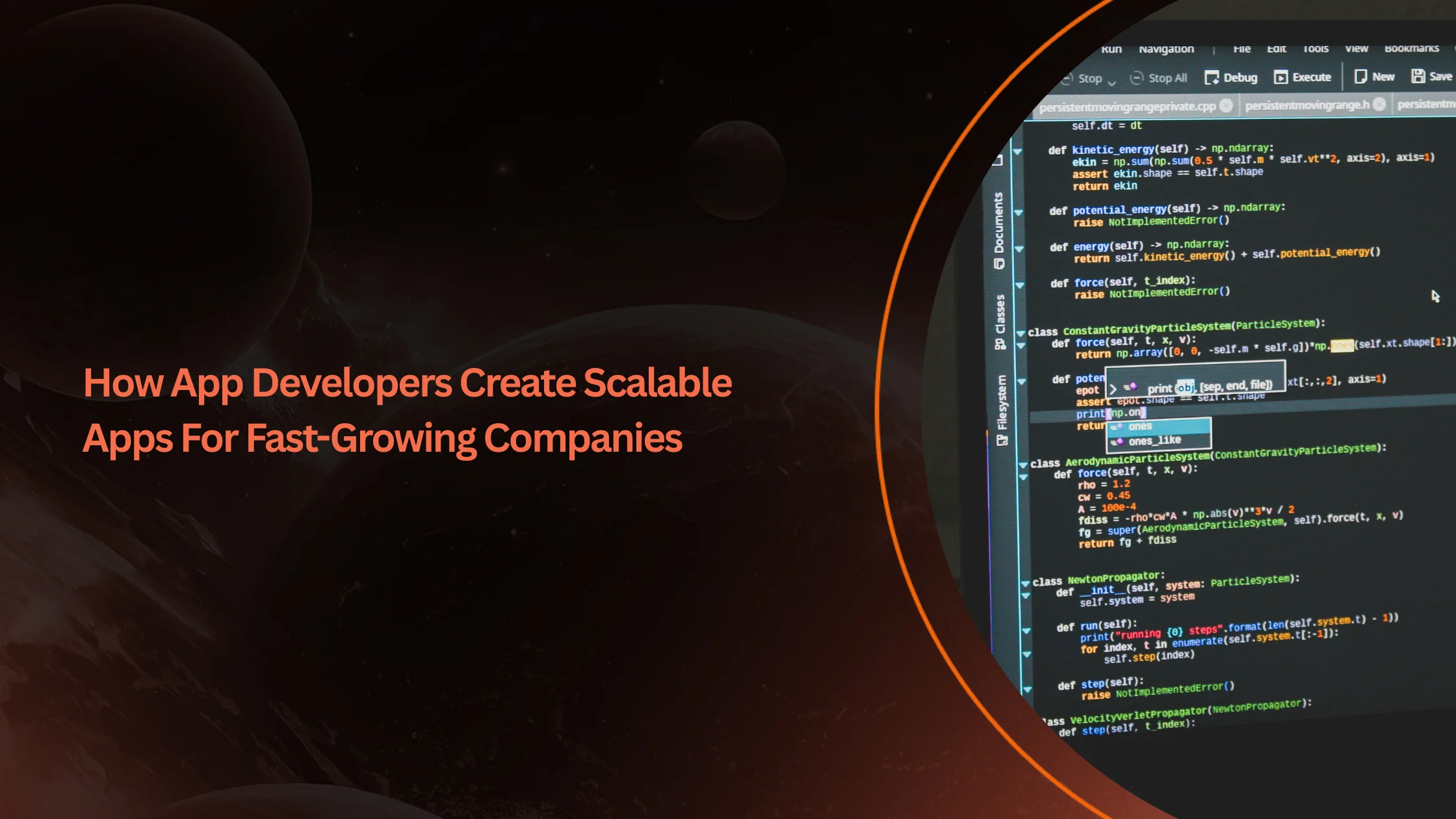Click the Stop All toolbar icon
This screenshot has width=1456, height=819.
pyautogui.click(x=1136, y=79)
